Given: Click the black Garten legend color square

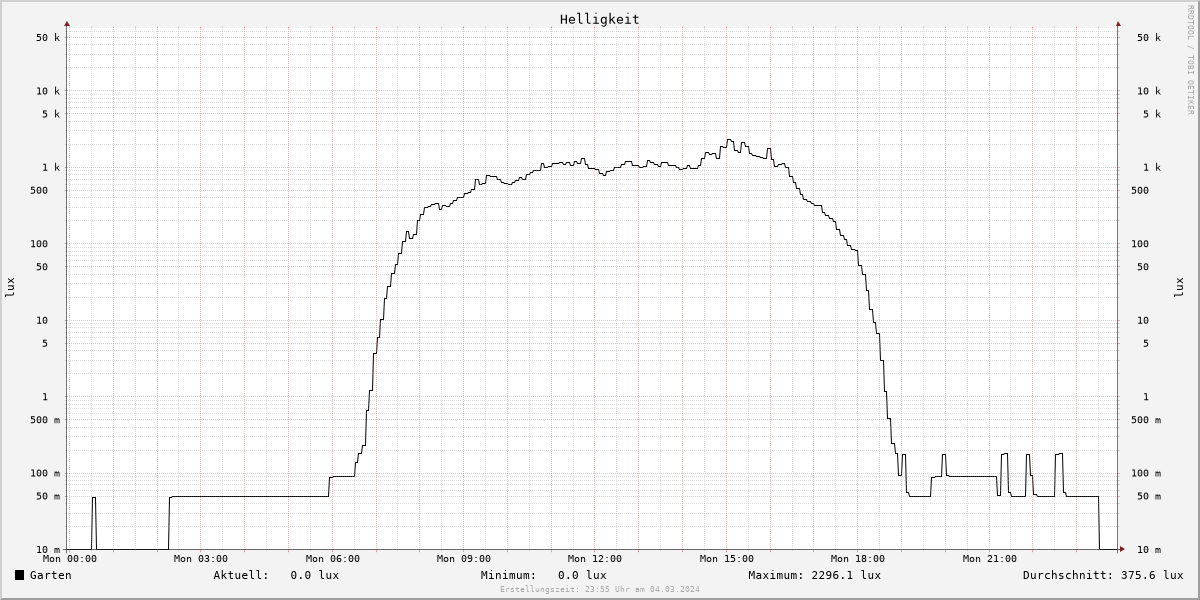Looking at the screenshot, I should point(19,575).
